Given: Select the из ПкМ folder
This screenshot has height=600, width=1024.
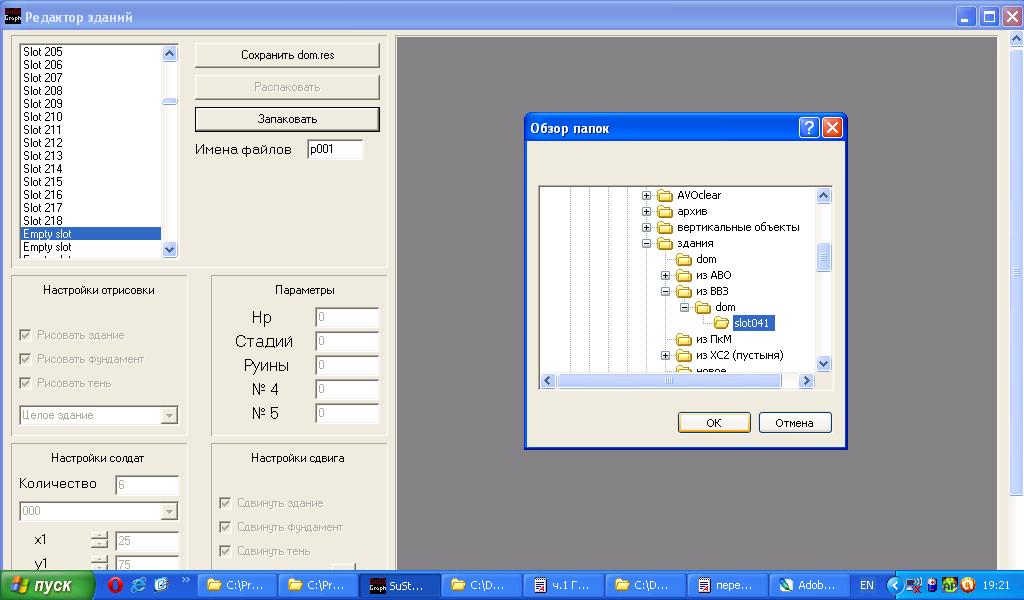Looking at the screenshot, I should coord(713,339).
